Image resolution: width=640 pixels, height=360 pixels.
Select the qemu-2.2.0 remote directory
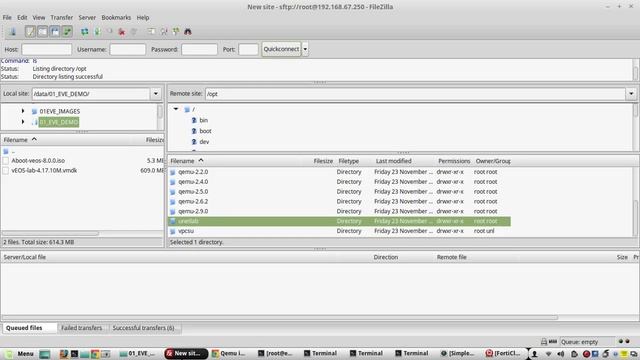(339, 172)
